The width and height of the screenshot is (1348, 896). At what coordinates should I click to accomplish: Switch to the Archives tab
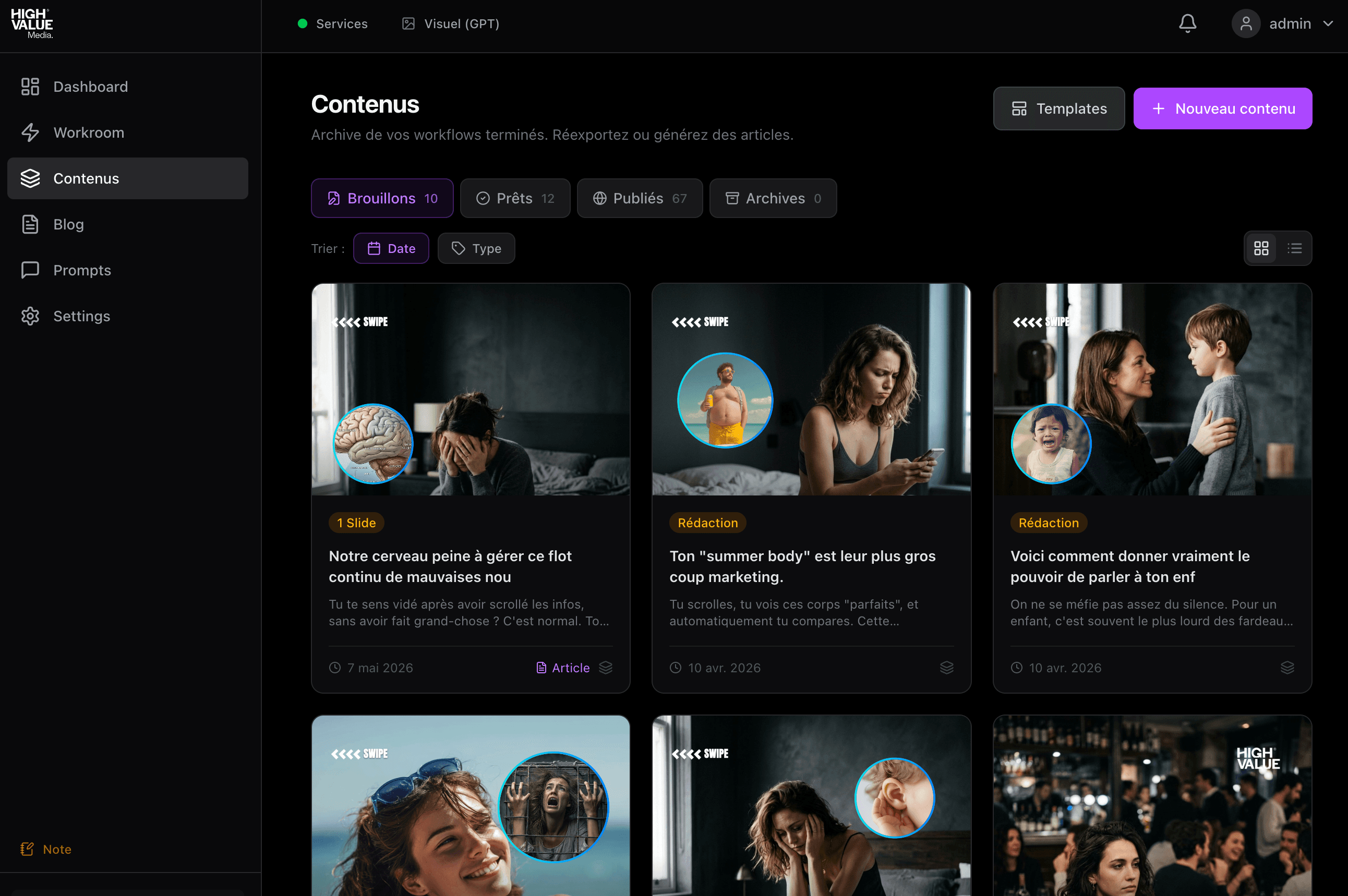click(x=773, y=198)
